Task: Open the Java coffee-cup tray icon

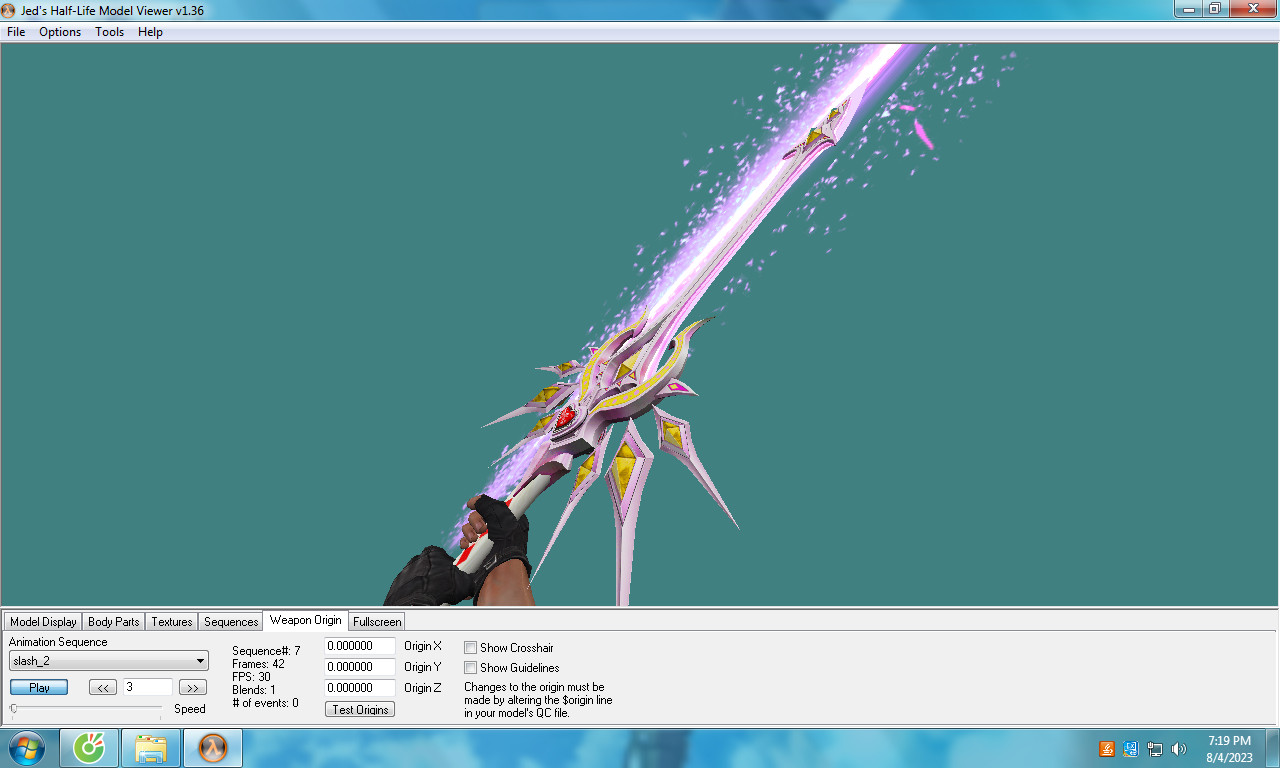Action: [x=1106, y=748]
